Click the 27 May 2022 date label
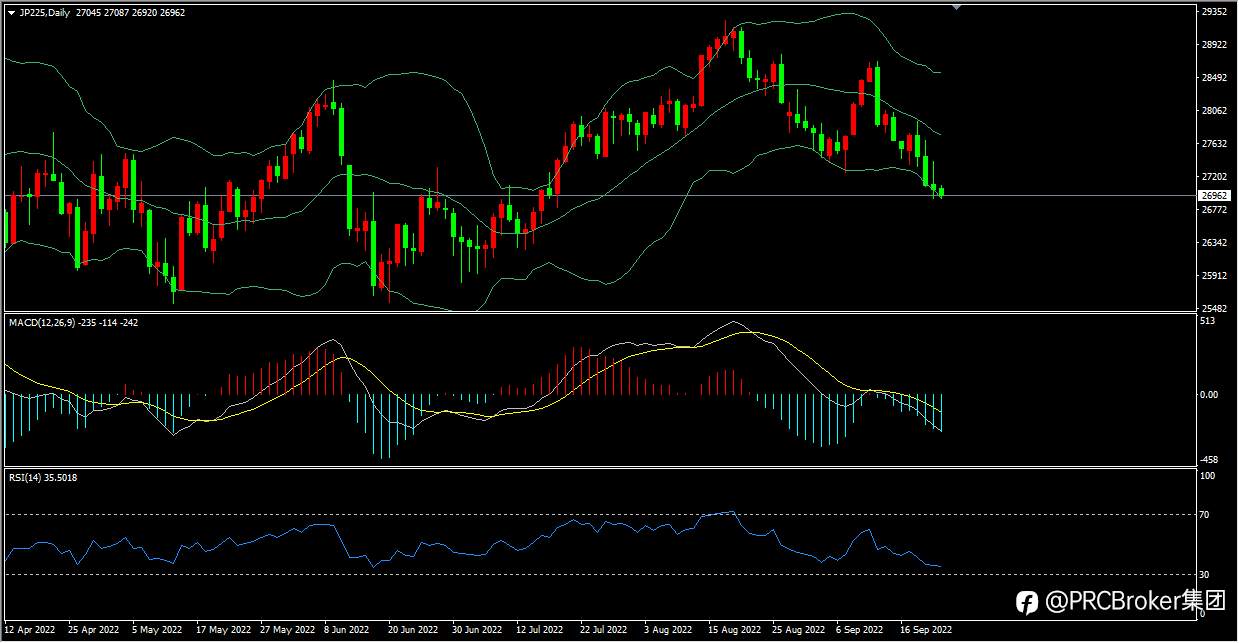This screenshot has height=643, width=1239. (286, 631)
